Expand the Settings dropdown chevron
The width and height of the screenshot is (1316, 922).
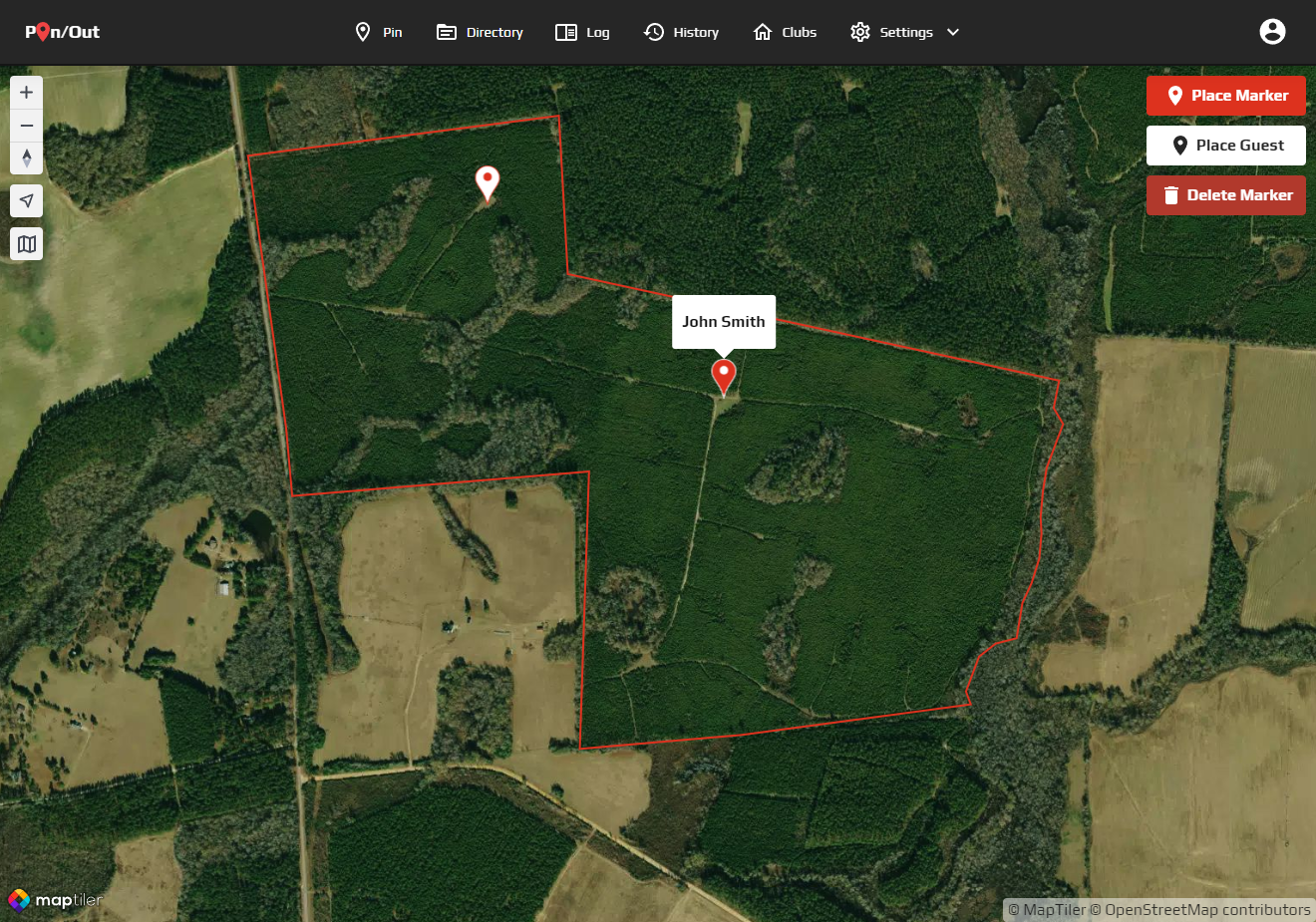click(x=953, y=32)
